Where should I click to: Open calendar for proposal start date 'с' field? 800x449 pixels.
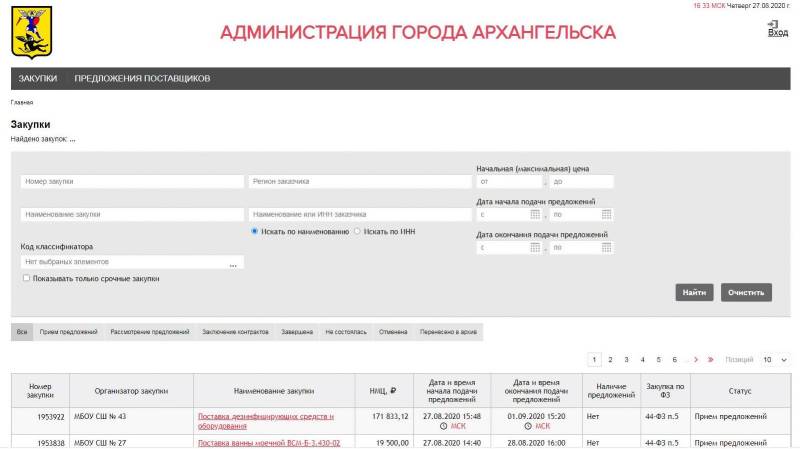point(535,214)
